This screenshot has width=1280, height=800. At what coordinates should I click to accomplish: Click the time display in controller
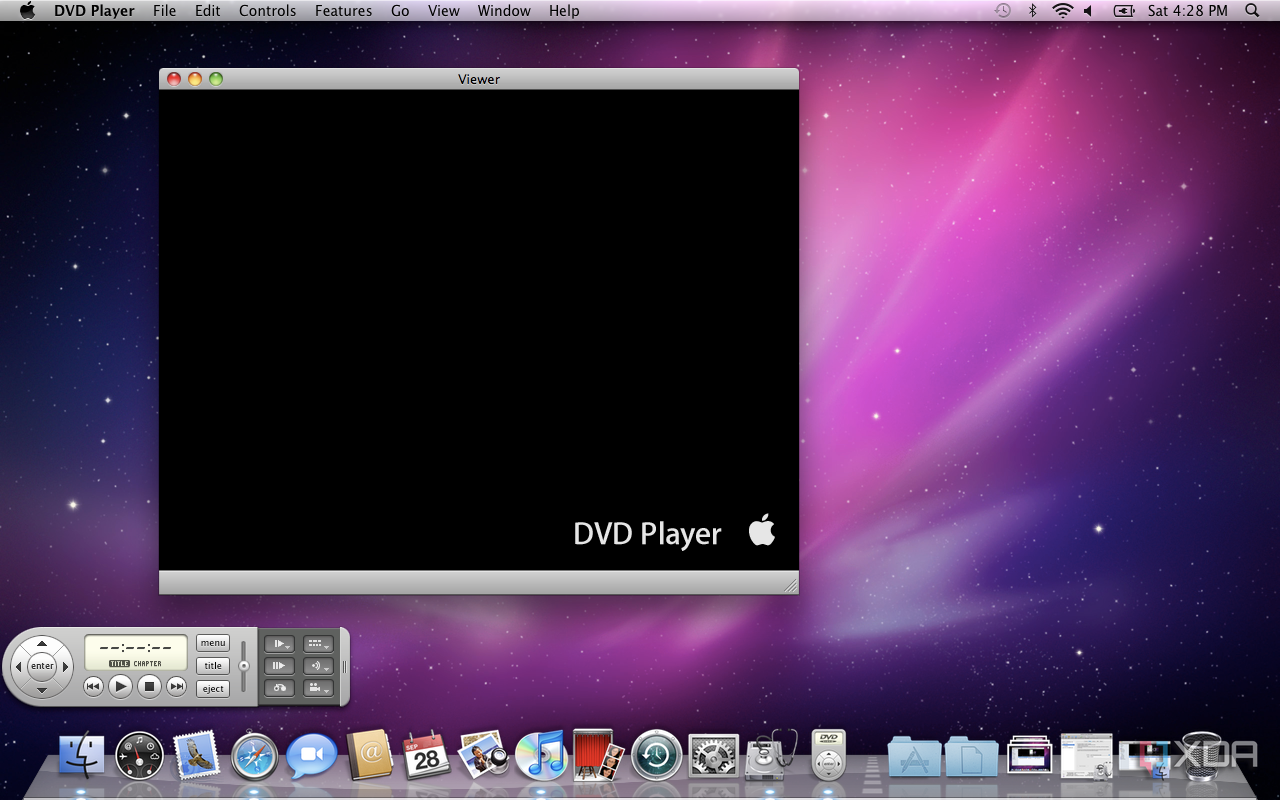pos(136,652)
